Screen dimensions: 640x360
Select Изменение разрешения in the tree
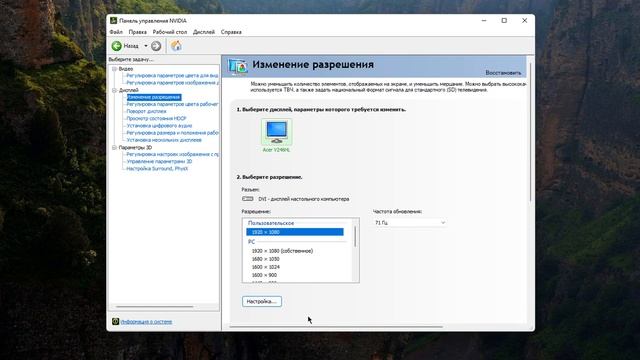click(x=153, y=97)
